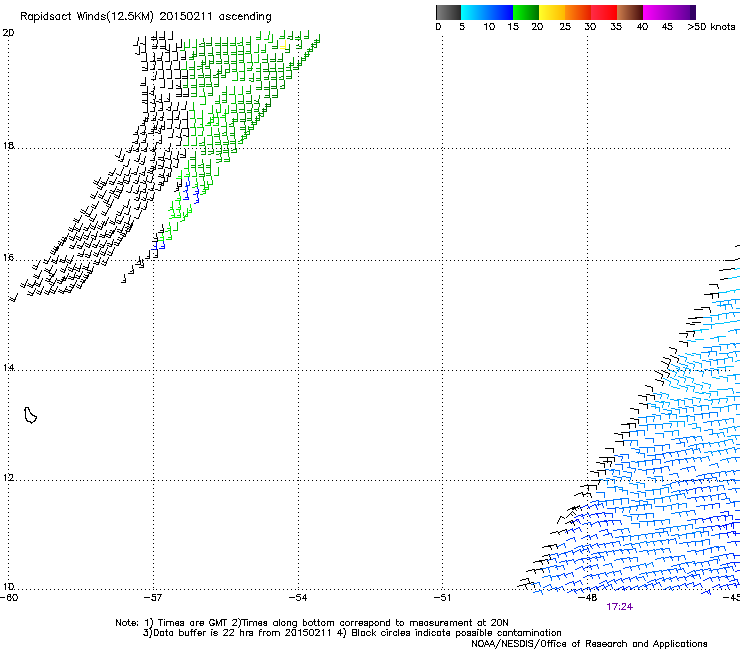Click the yellow 20-25 knots color segment
Viewport: 740px width, 650px height.
552,12
